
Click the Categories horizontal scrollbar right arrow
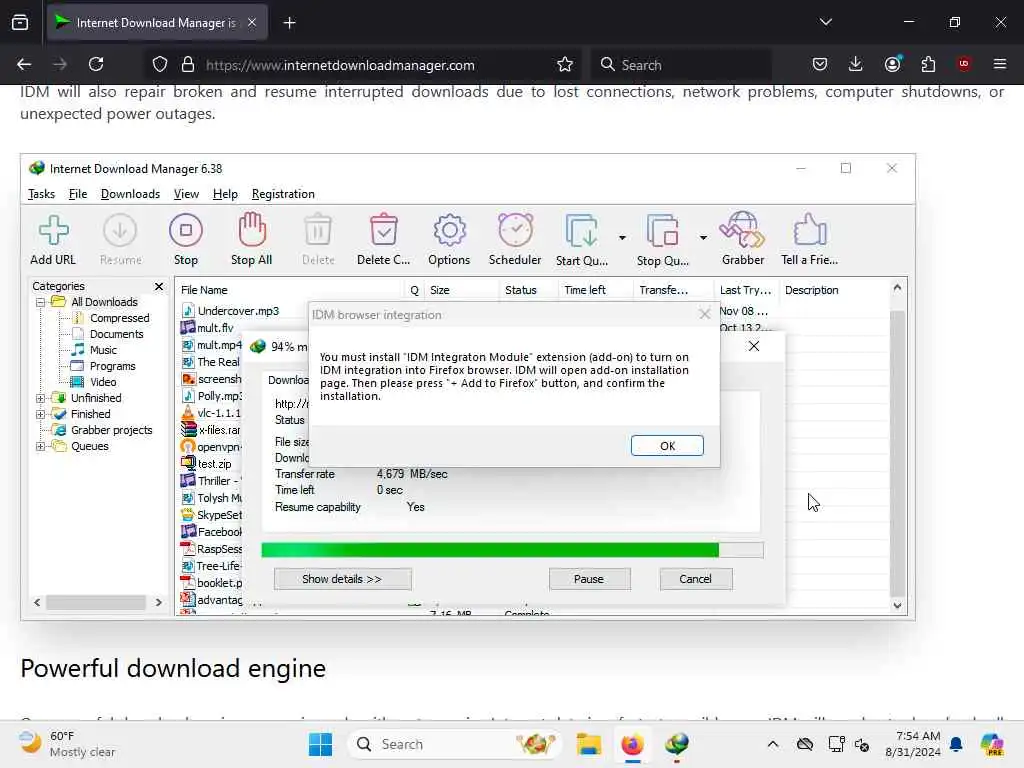[x=158, y=603]
